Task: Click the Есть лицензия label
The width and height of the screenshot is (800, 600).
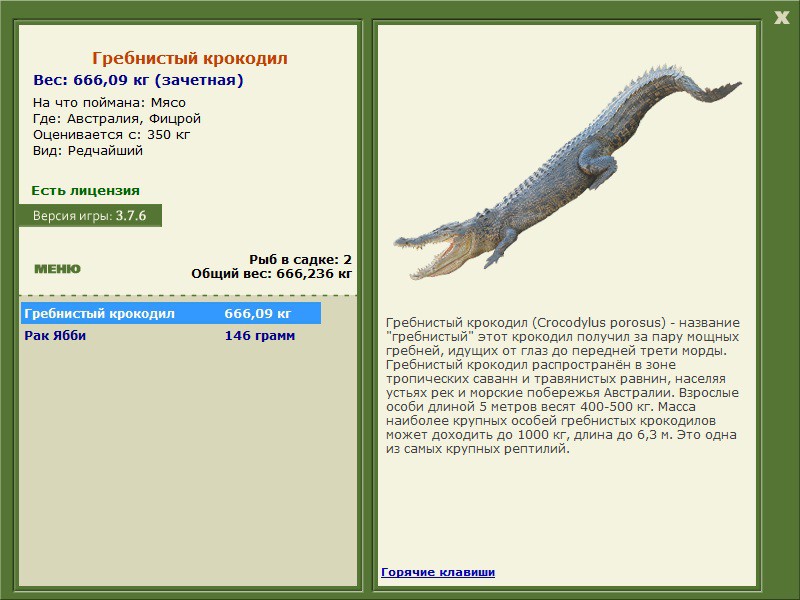Action: 85,191
